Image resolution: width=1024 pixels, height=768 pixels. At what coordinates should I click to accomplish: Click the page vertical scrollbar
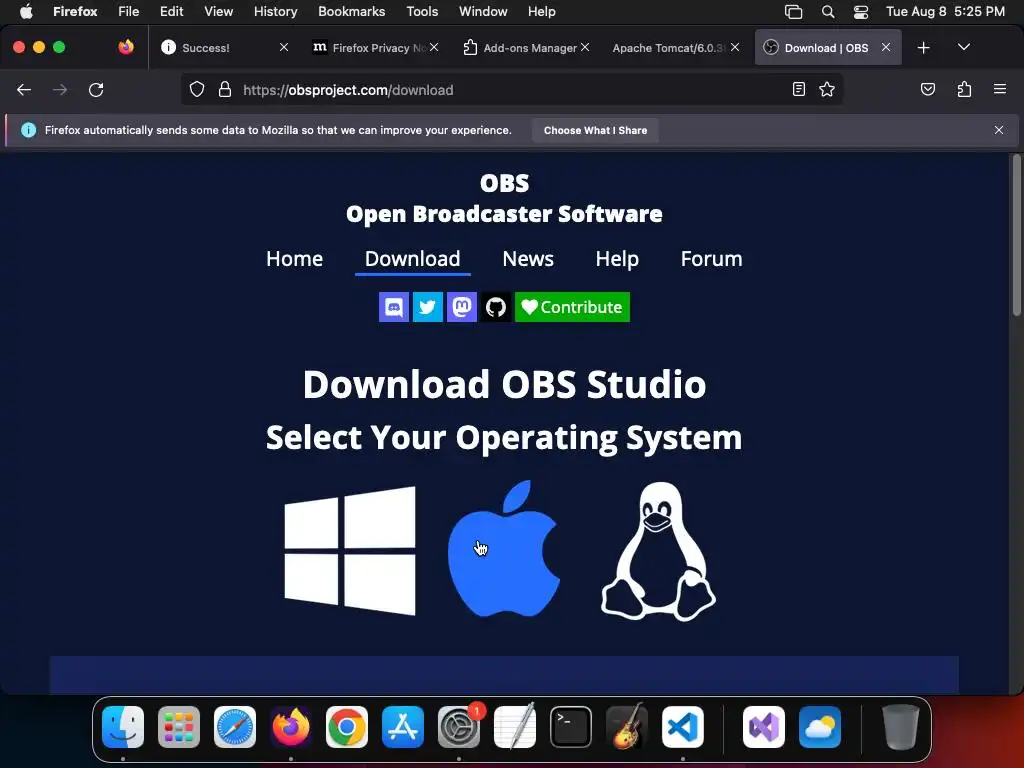pyautogui.click(x=1016, y=235)
